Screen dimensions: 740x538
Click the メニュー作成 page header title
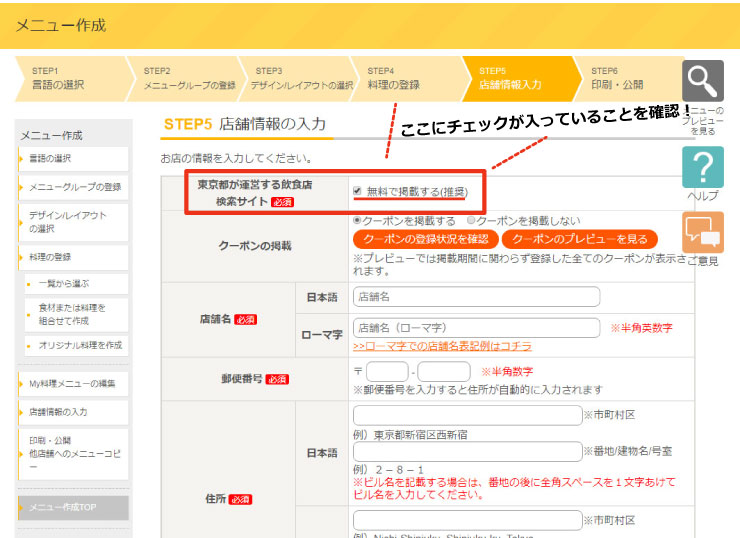(61, 25)
